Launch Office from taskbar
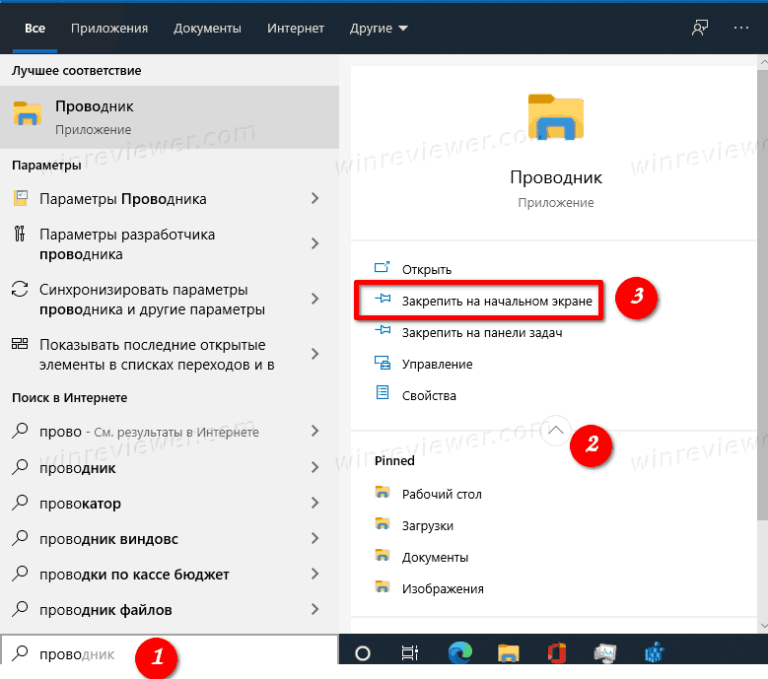 tap(556, 653)
